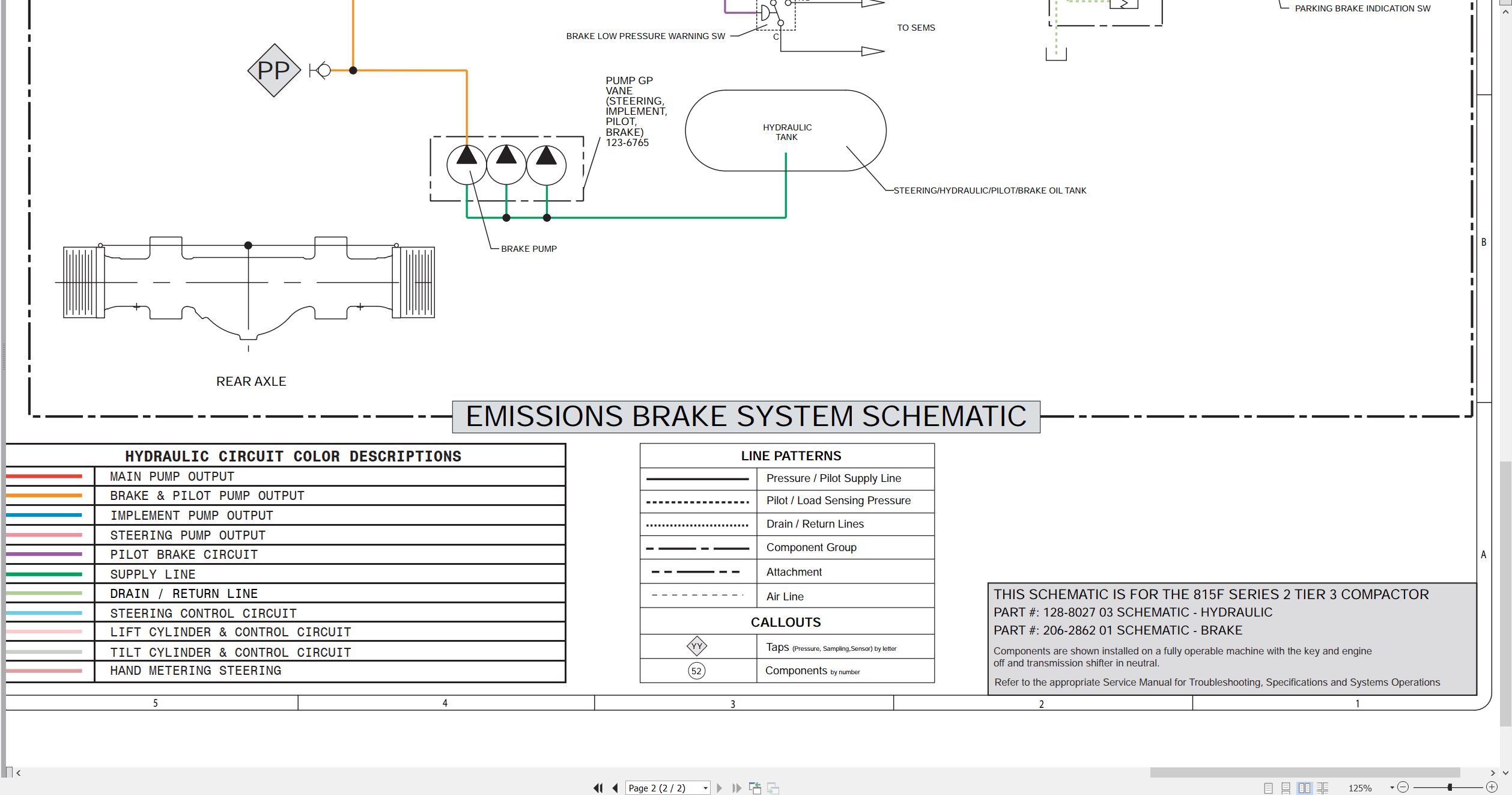Click the EMISSIONS BRAKE SYSTEM SCHEMATIC title
The height and width of the screenshot is (795, 1512).
(746, 416)
